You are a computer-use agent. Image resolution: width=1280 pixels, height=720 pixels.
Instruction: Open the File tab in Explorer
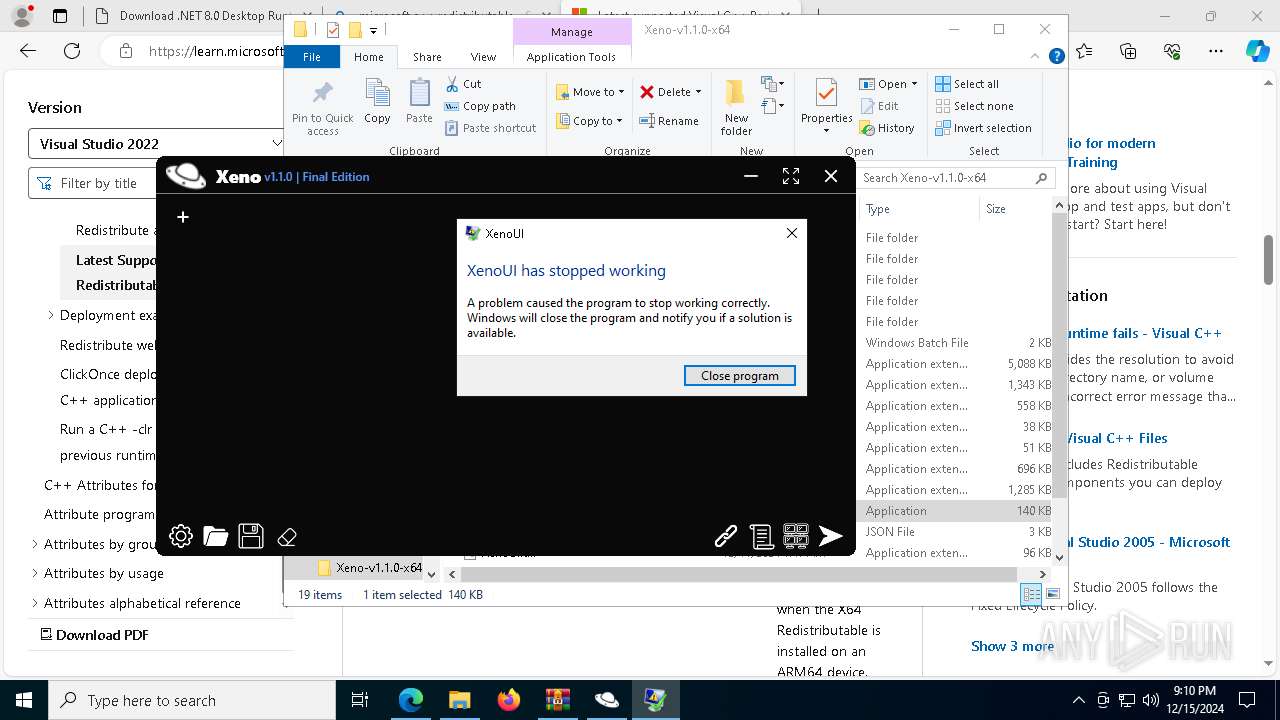pos(312,57)
